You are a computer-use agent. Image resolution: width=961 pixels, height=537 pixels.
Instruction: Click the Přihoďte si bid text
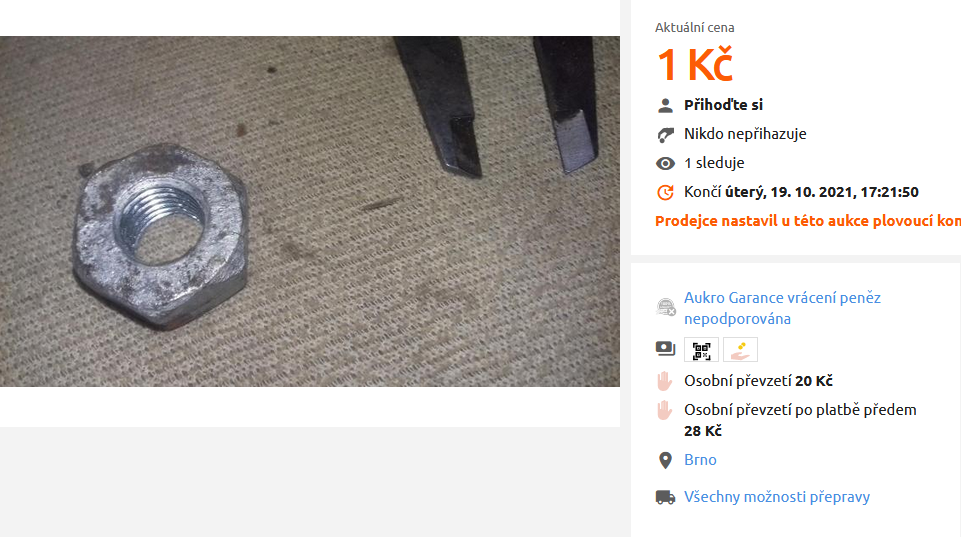coord(723,105)
